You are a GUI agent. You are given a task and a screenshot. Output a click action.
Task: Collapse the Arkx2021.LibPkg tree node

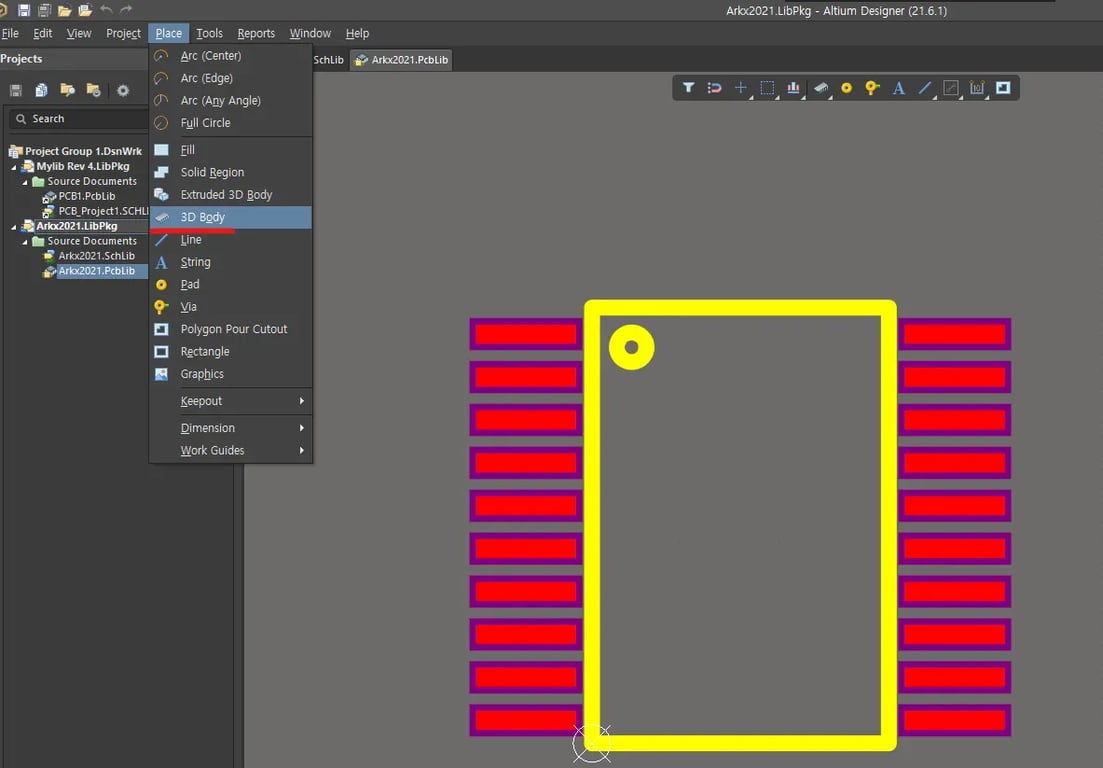tap(14, 227)
